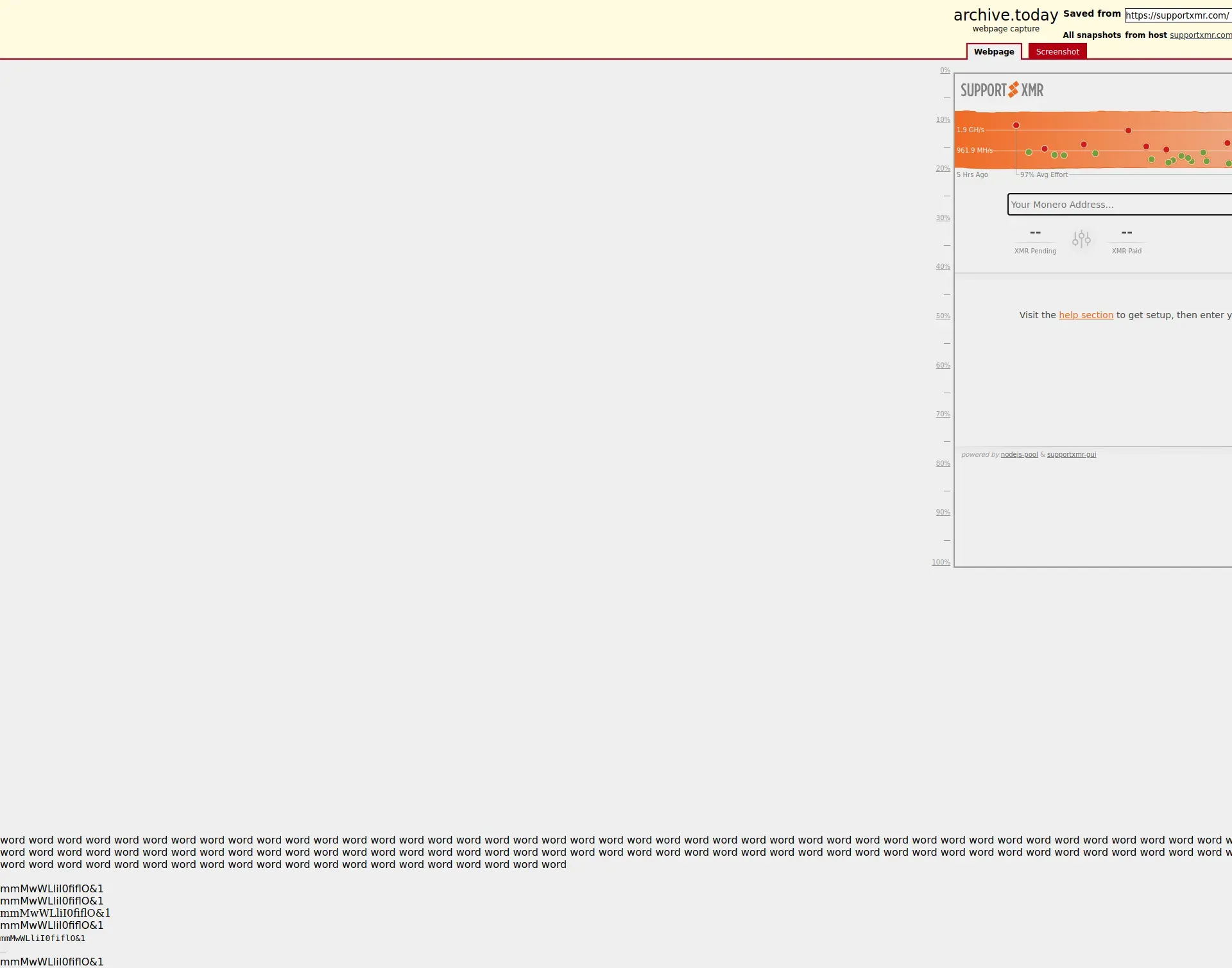The width and height of the screenshot is (1232, 968).
Task: Click the supportxmr.com host snapshots link
Action: tap(1200, 35)
